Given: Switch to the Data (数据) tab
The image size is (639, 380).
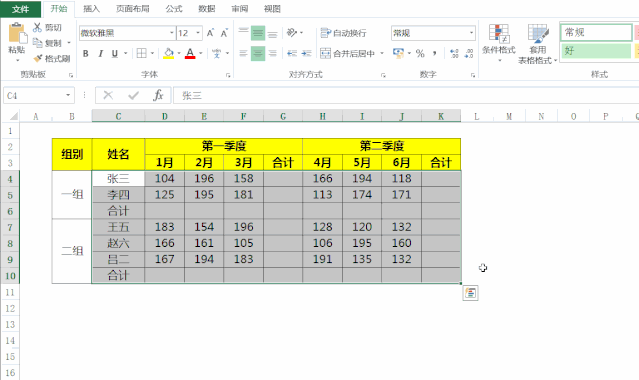Looking at the screenshot, I should 207,9.
